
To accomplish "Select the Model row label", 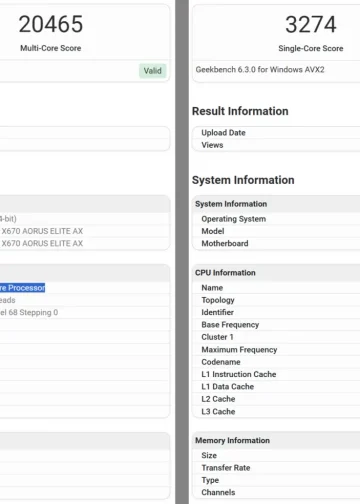I will point(213,231).
